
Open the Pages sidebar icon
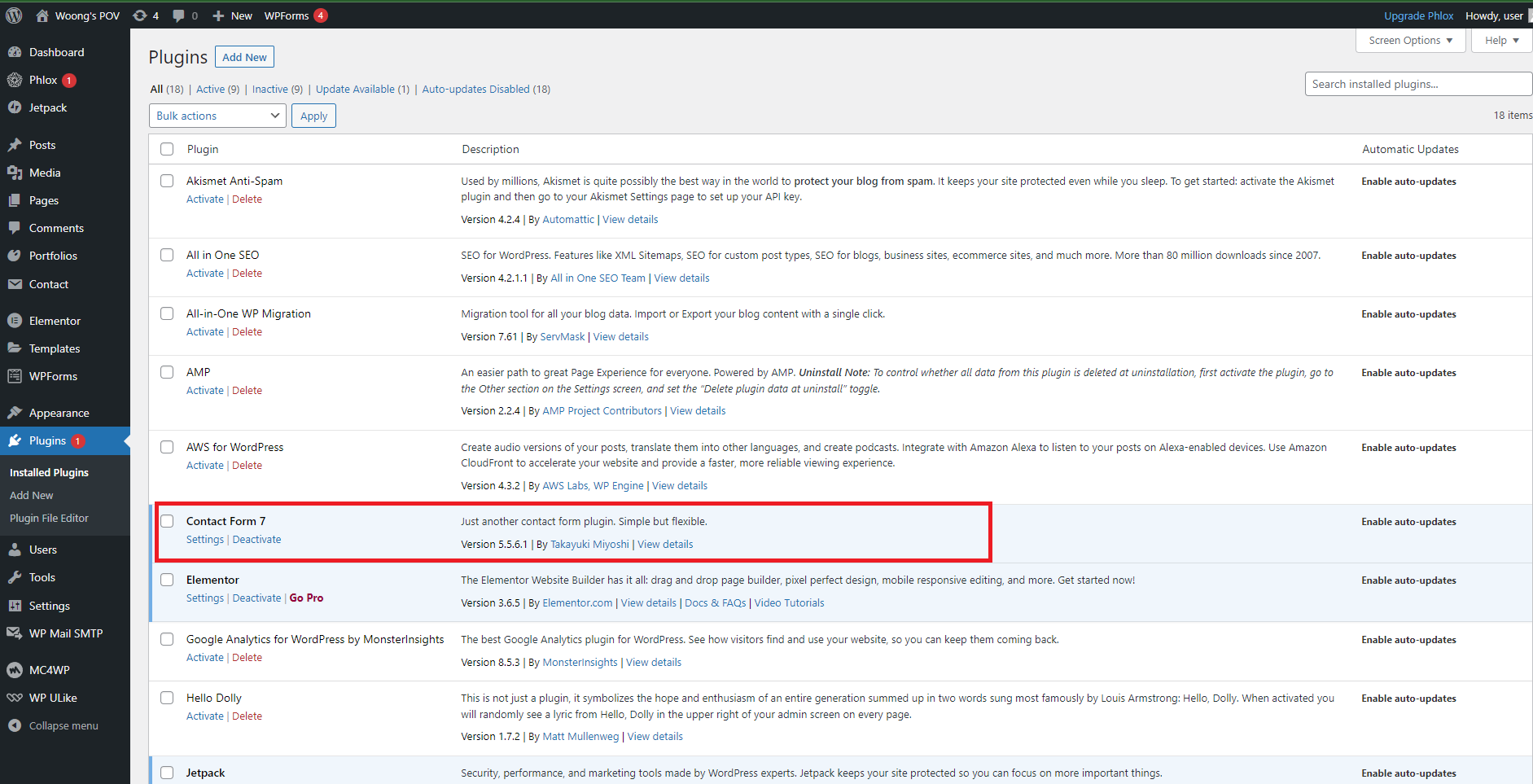pos(15,200)
